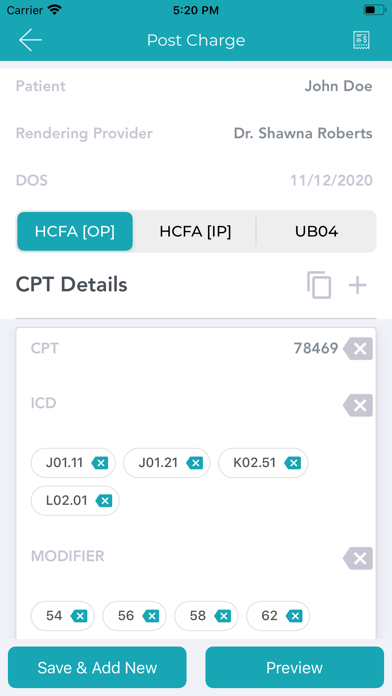
Task: Select the HCFA [OP] segment
Action: [75, 231]
